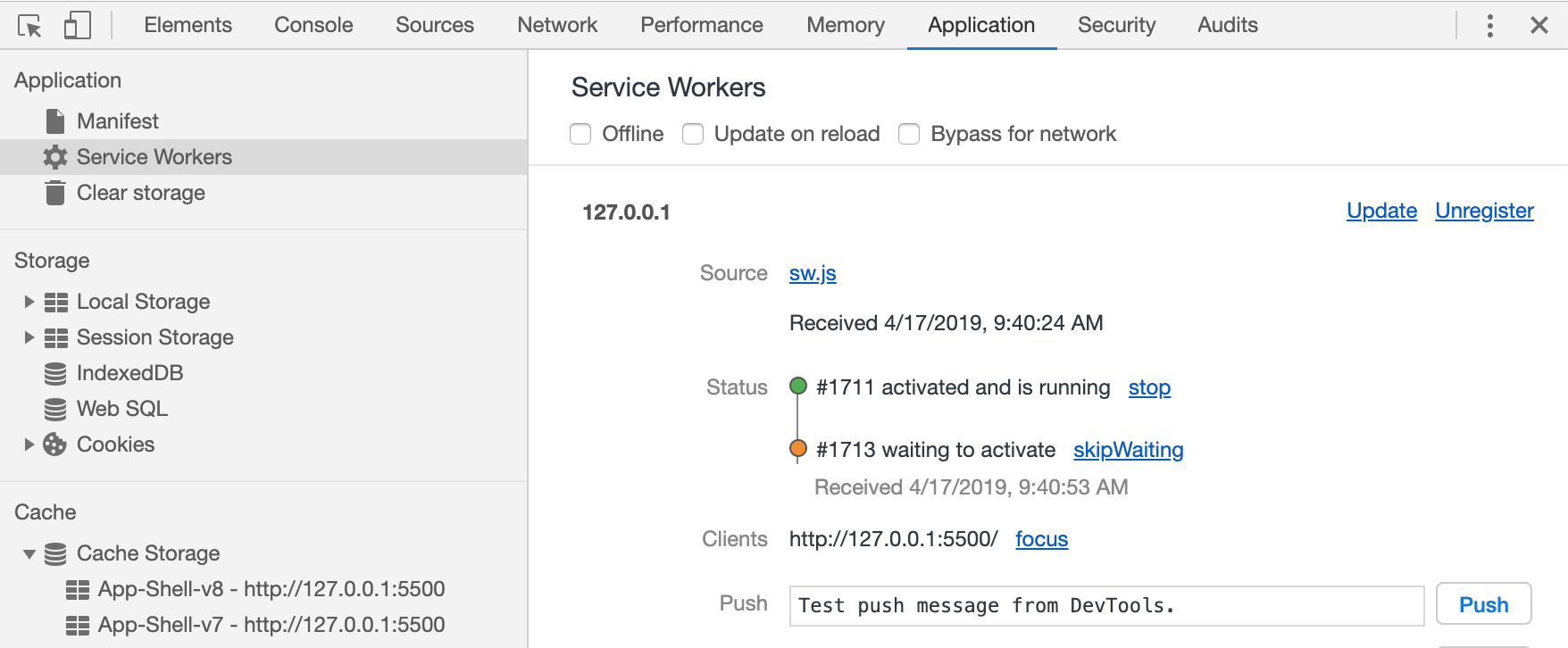The image size is (1568, 648).
Task: Enable the Offline checkbox
Action: [580, 134]
